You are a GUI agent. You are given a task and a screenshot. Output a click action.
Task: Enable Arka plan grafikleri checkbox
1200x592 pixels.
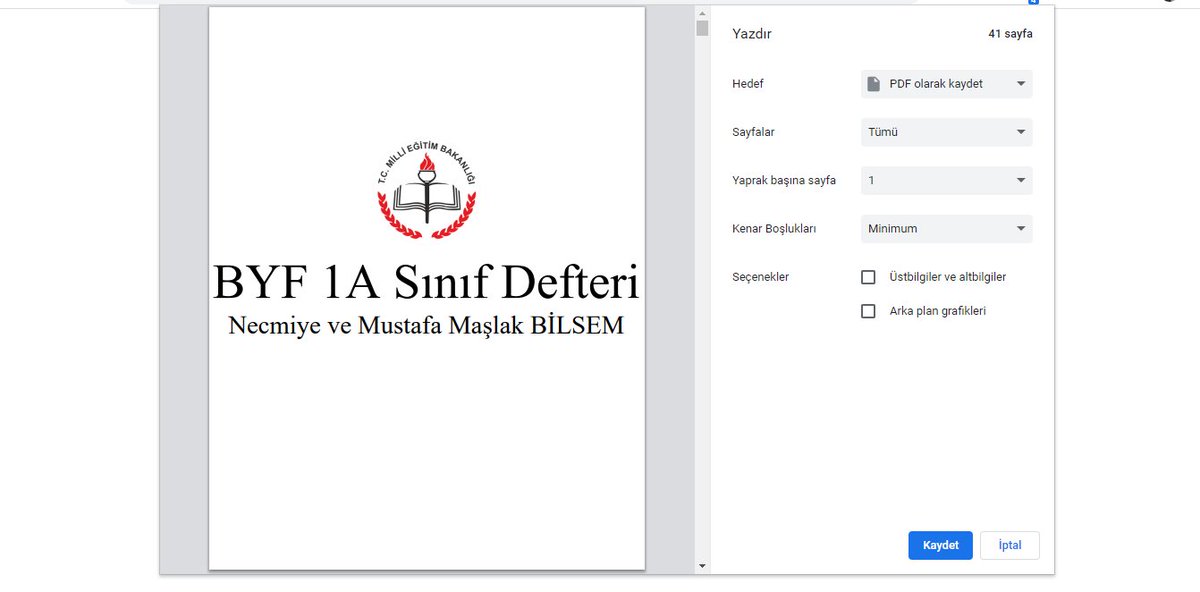868,311
